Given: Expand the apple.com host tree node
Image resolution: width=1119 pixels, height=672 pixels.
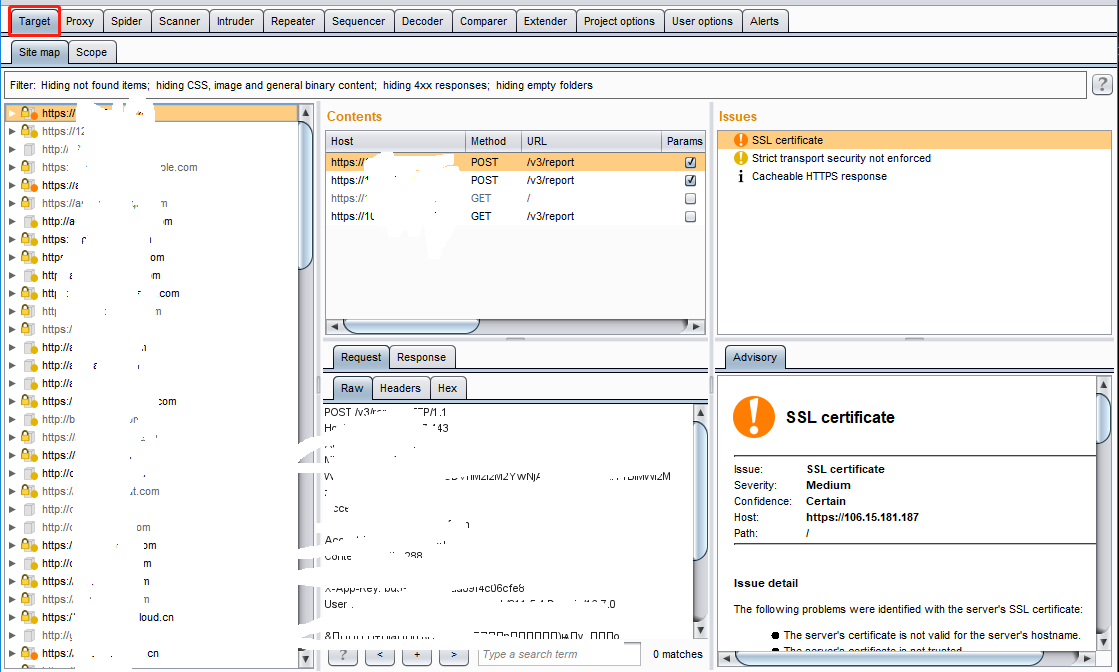Looking at the screenshot, I should click(12, 167).
